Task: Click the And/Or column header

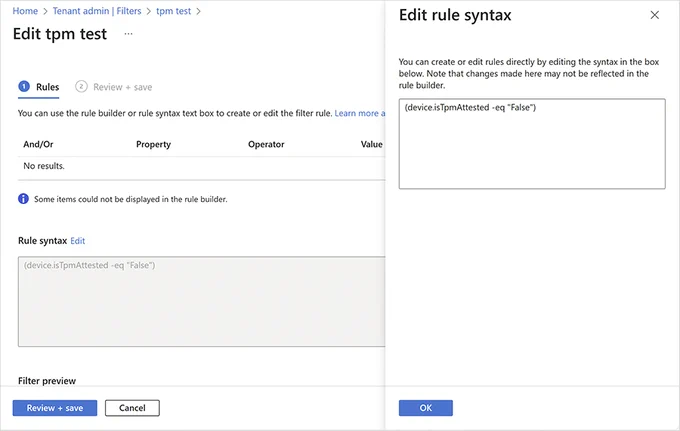Action: (x=38, y=144)
